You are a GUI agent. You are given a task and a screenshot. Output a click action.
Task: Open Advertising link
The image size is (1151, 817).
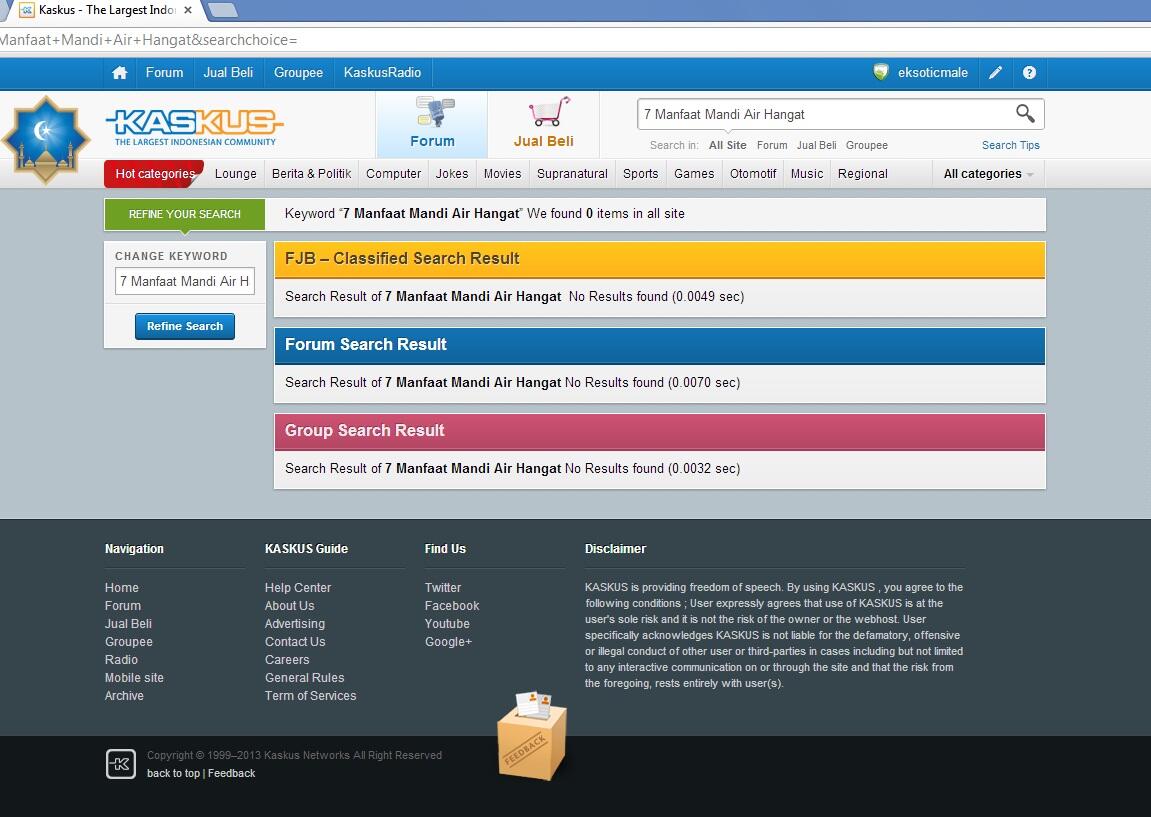[x=294, y=624]
